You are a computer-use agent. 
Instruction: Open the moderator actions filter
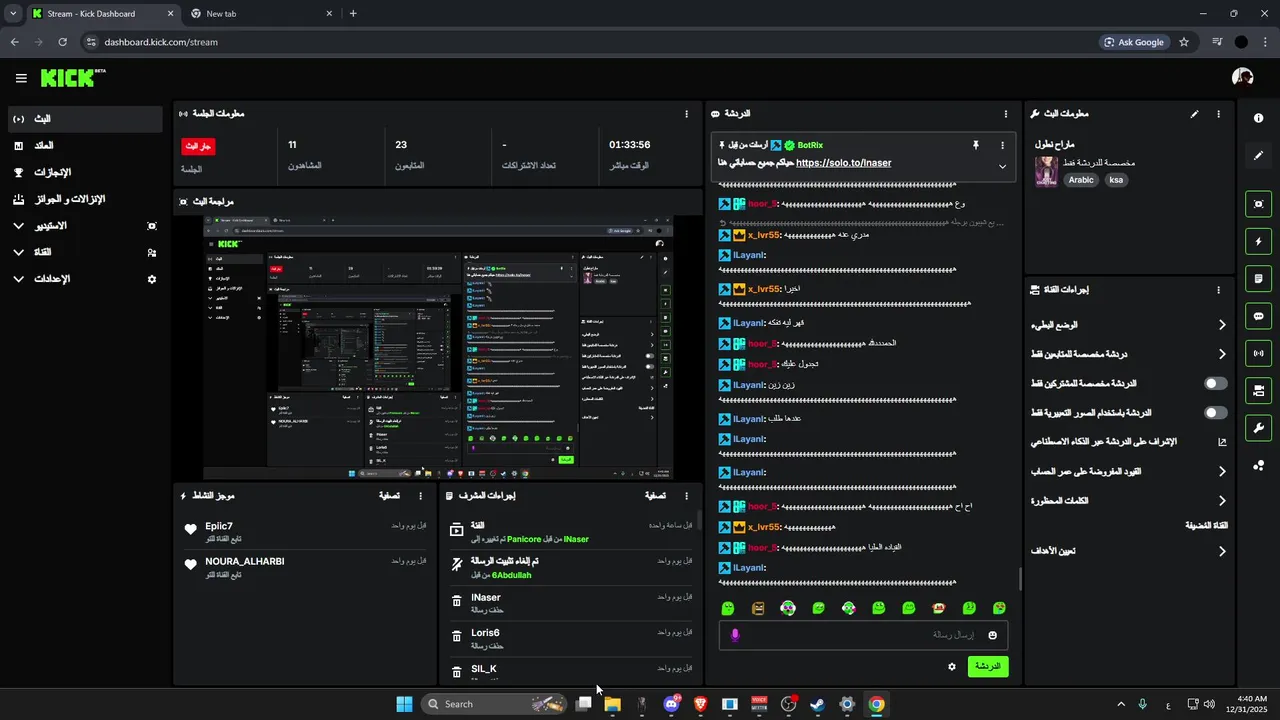[655, 495]
